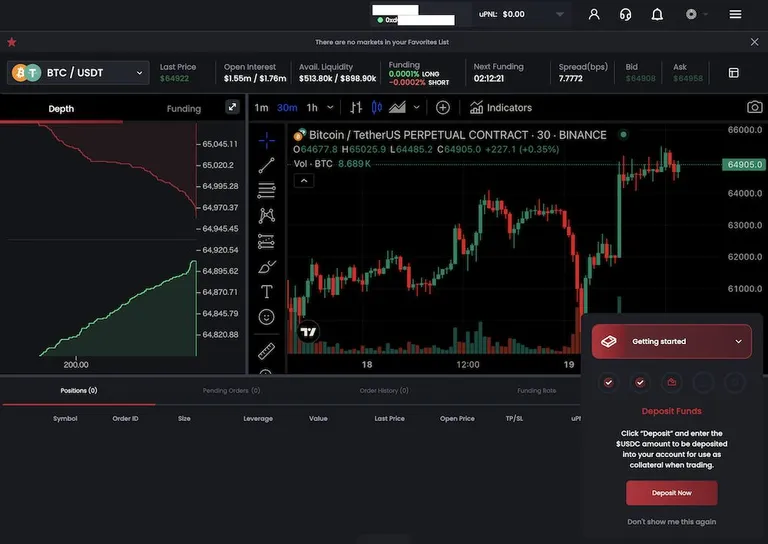Image resolution: width=768 pixels, height=544 pixels.
Task: Open the chart style dropdown arrow
Action: pos(416,107)
